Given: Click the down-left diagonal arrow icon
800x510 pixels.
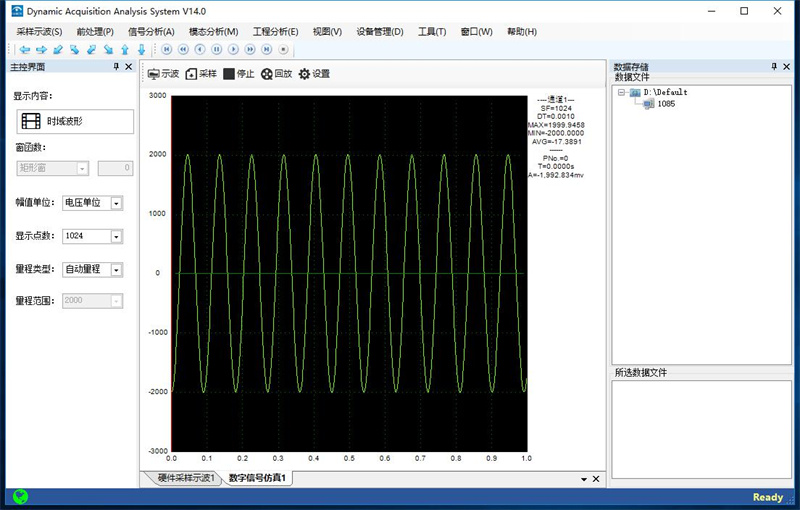Looking at the screenshot, I should [58, 49].
